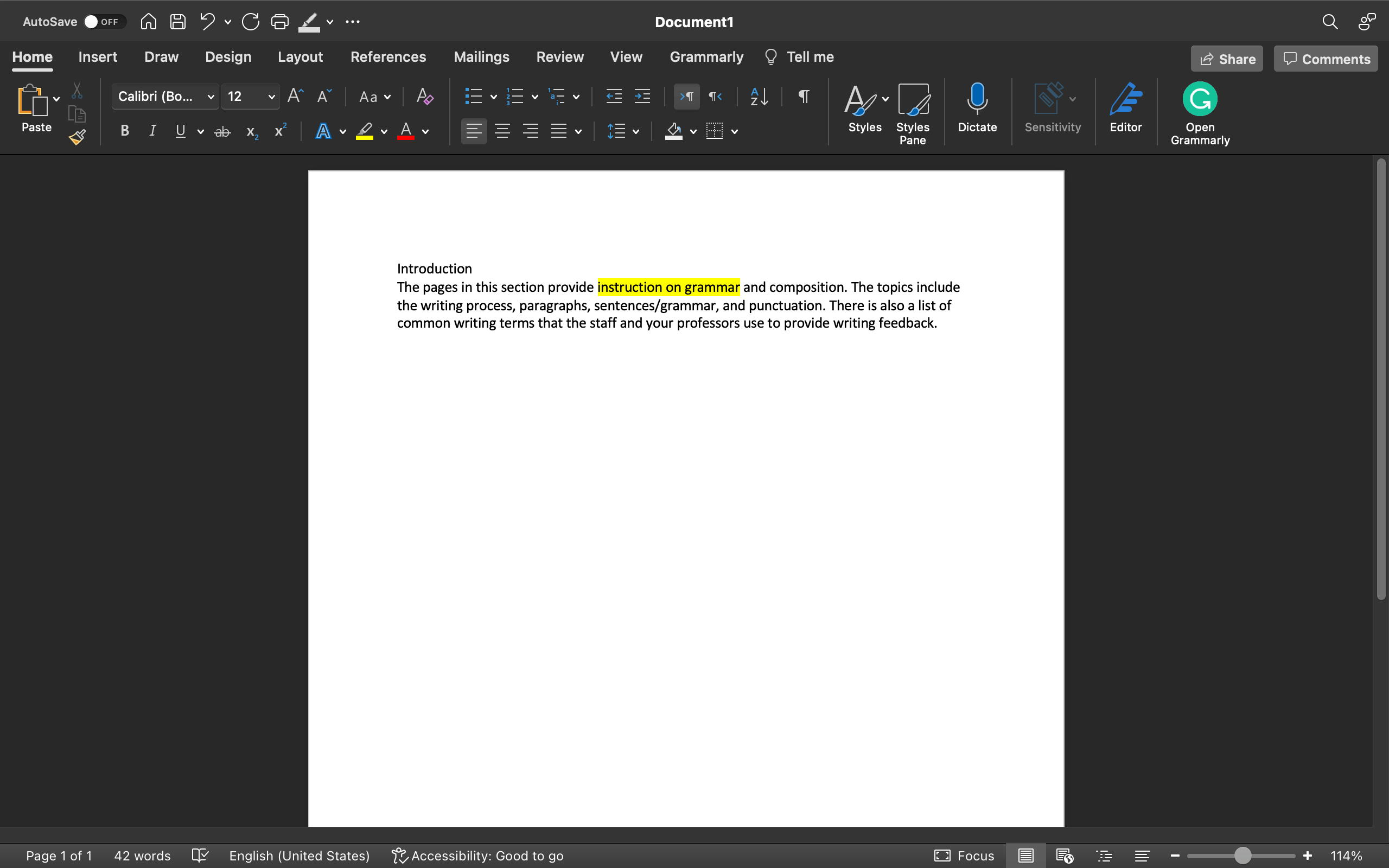This screenshot has height=868, width=1389.
Task: Enter Focus mode from status bar
Action: click(x=964, y=856)
